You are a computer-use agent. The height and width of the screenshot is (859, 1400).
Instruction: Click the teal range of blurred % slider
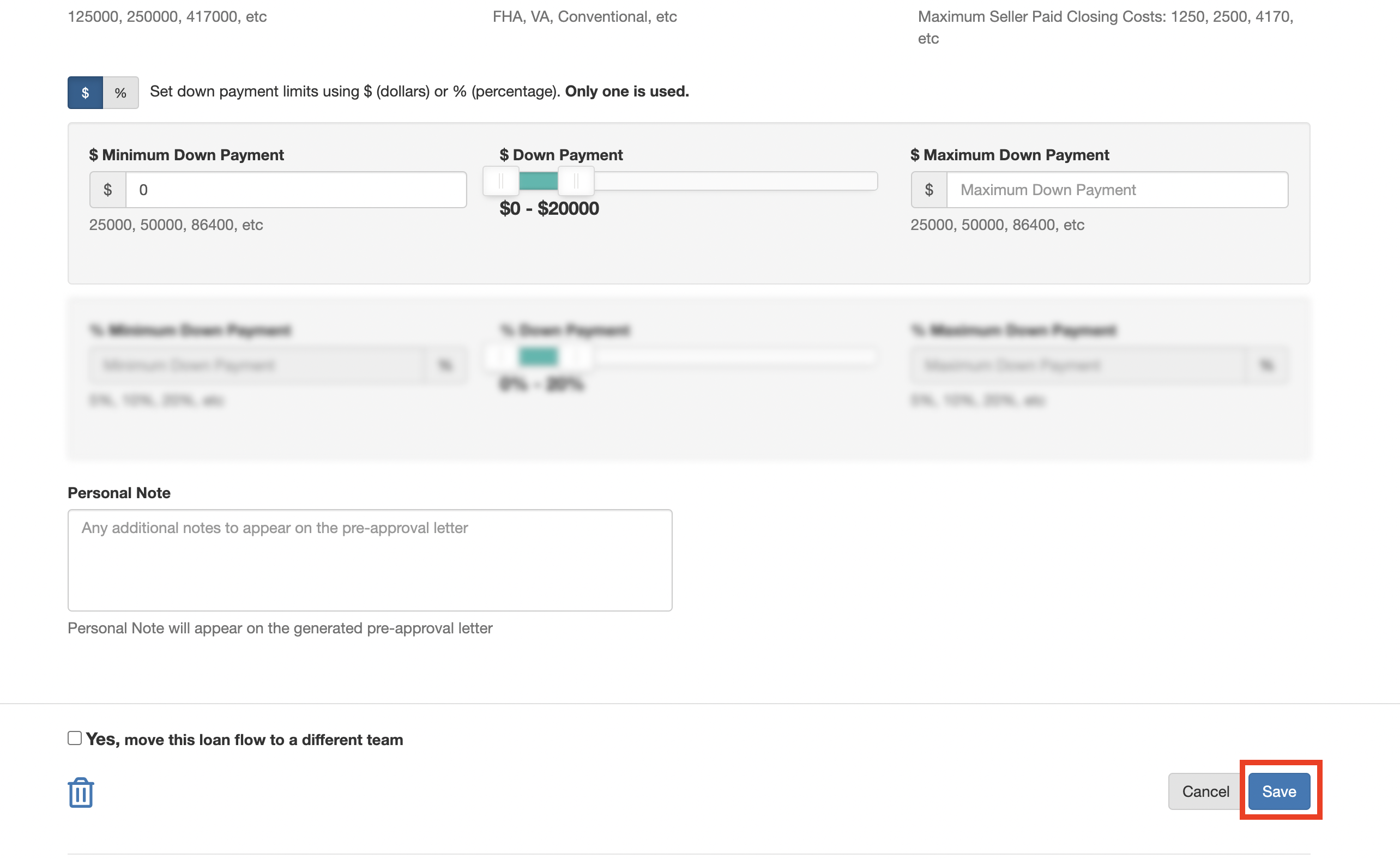(x=538, y=356)
